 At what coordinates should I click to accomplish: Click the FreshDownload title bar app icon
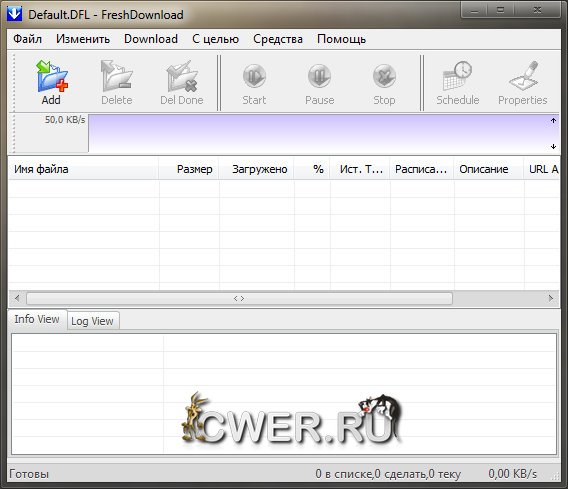coord(14,14)
